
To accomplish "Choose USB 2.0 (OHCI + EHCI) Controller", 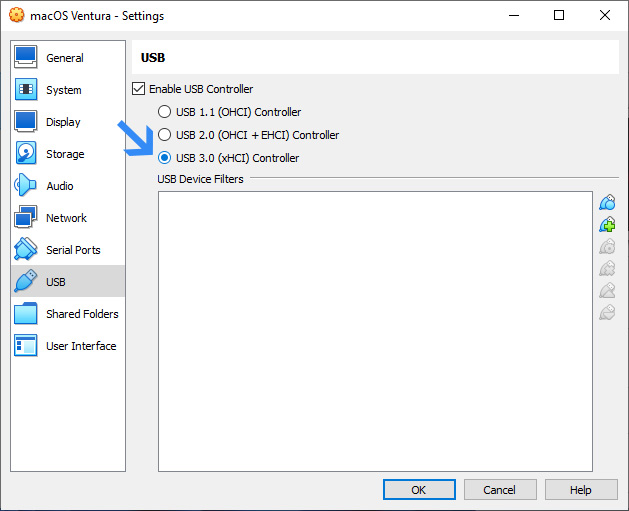I will pos(165,135).
